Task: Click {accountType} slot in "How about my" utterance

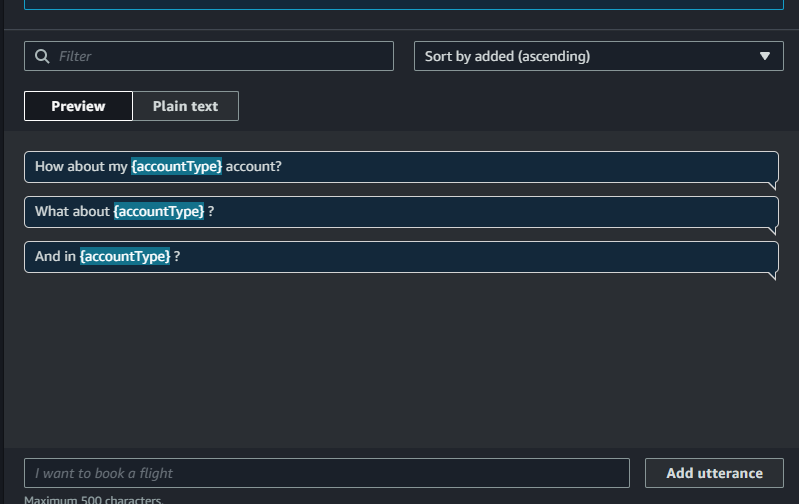Action: pos(176,166)
